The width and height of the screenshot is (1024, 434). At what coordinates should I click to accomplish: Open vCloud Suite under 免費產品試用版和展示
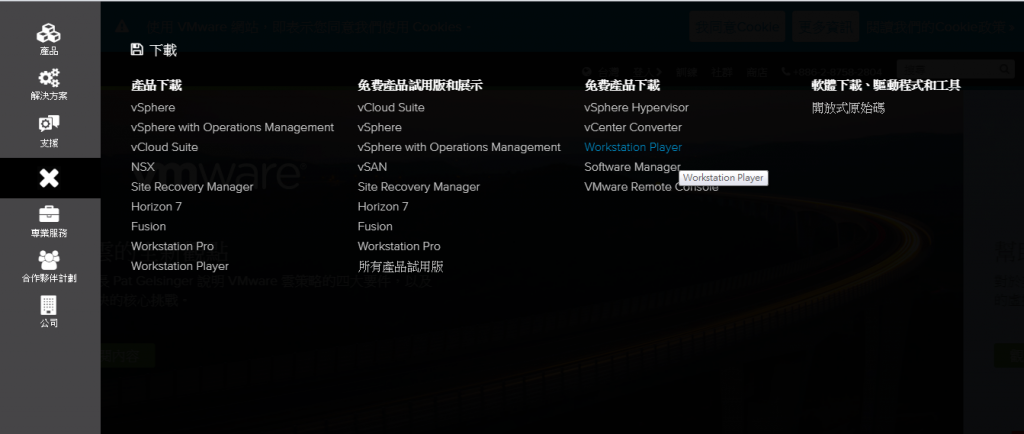(391, 108)
